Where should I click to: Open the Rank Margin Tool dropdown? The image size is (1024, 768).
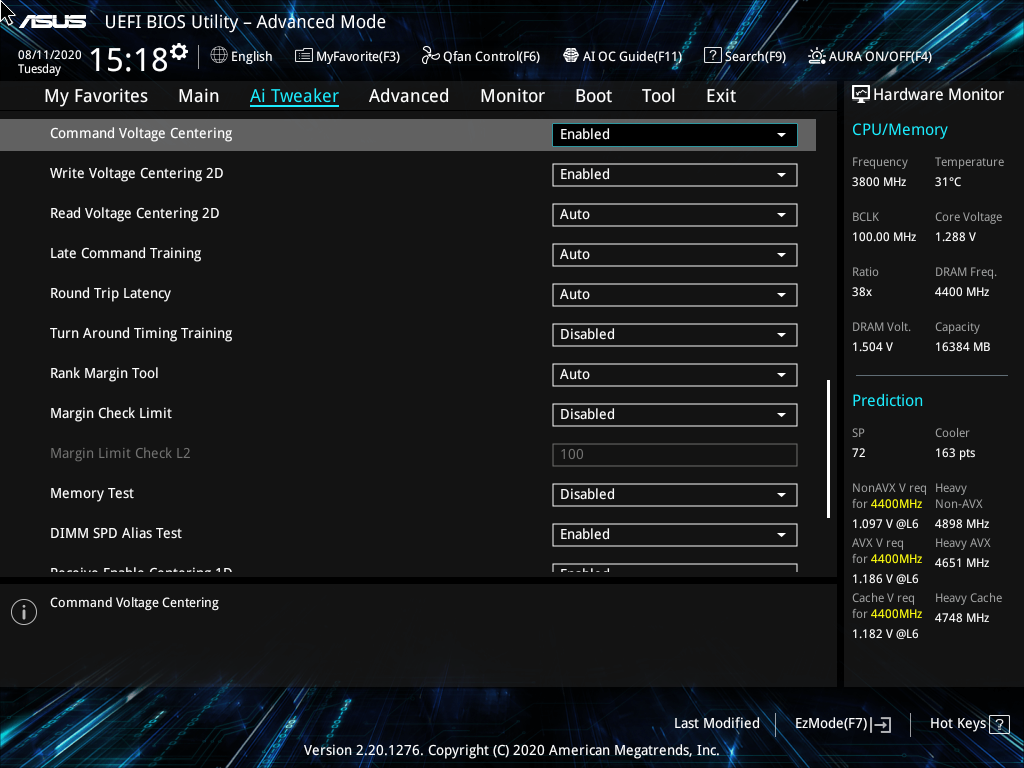(674, 374)
